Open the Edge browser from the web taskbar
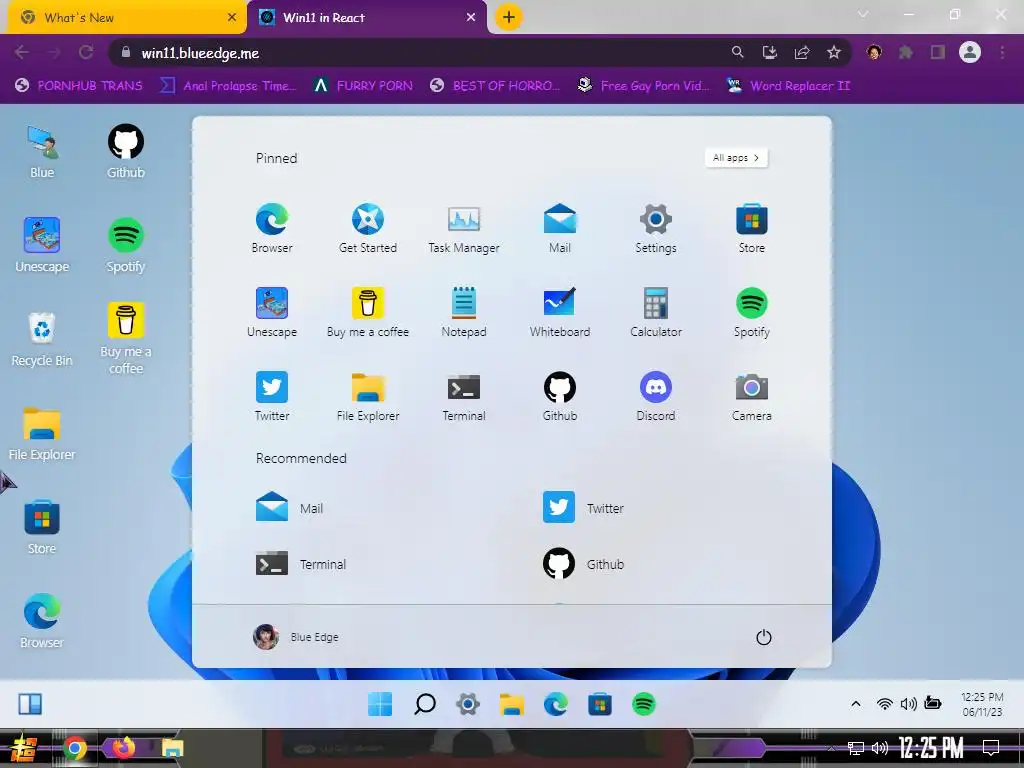The height and width of the screenshot is (768, 1024). pyautogui.click(x=556, y=704)
